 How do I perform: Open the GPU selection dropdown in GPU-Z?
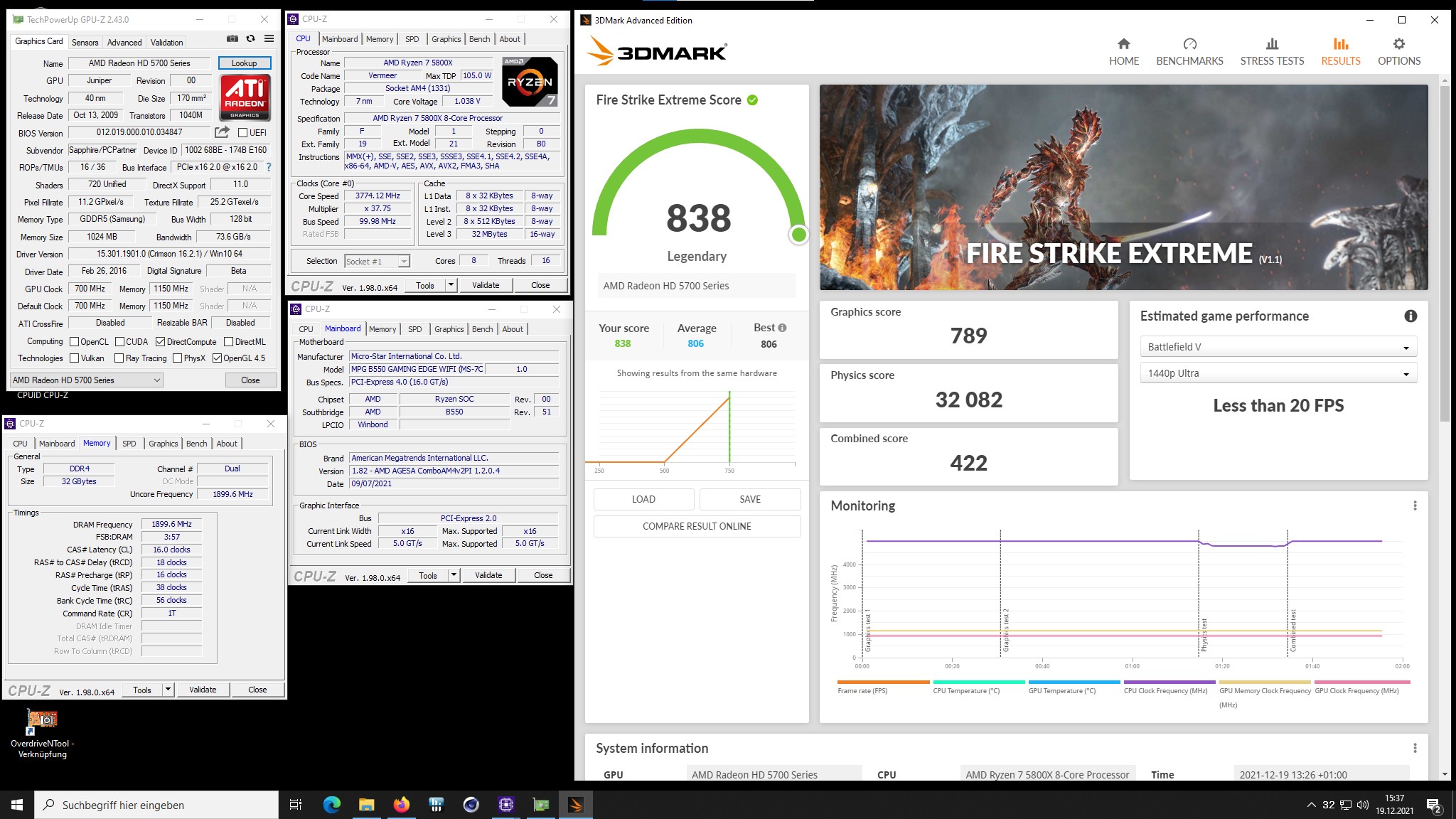(87, 380)
